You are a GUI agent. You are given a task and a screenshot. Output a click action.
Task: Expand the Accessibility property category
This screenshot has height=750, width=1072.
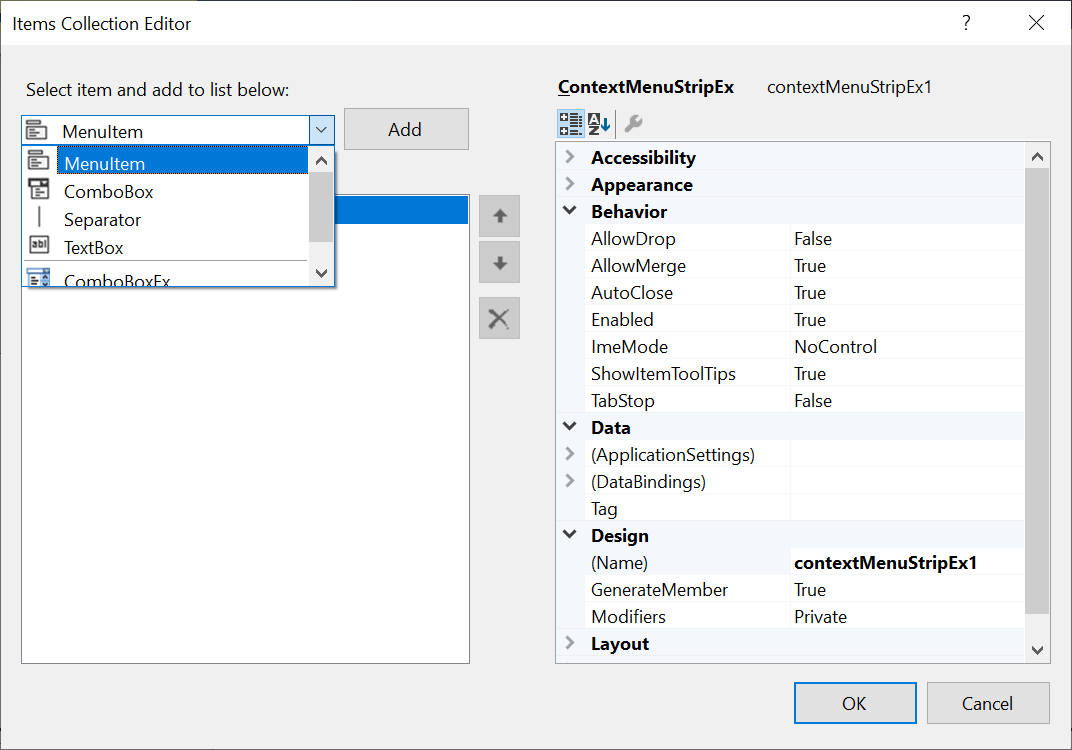[570, 157]
